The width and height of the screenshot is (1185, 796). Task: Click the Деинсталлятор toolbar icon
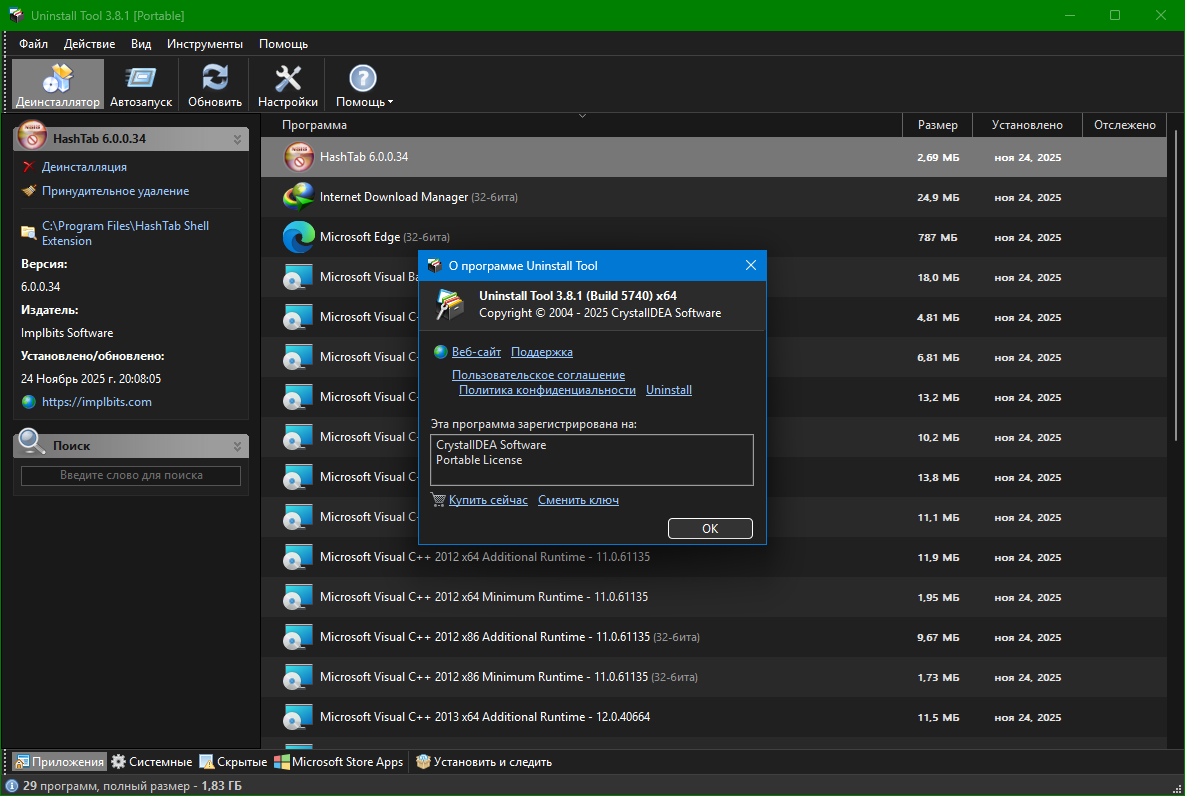(58, 80)
